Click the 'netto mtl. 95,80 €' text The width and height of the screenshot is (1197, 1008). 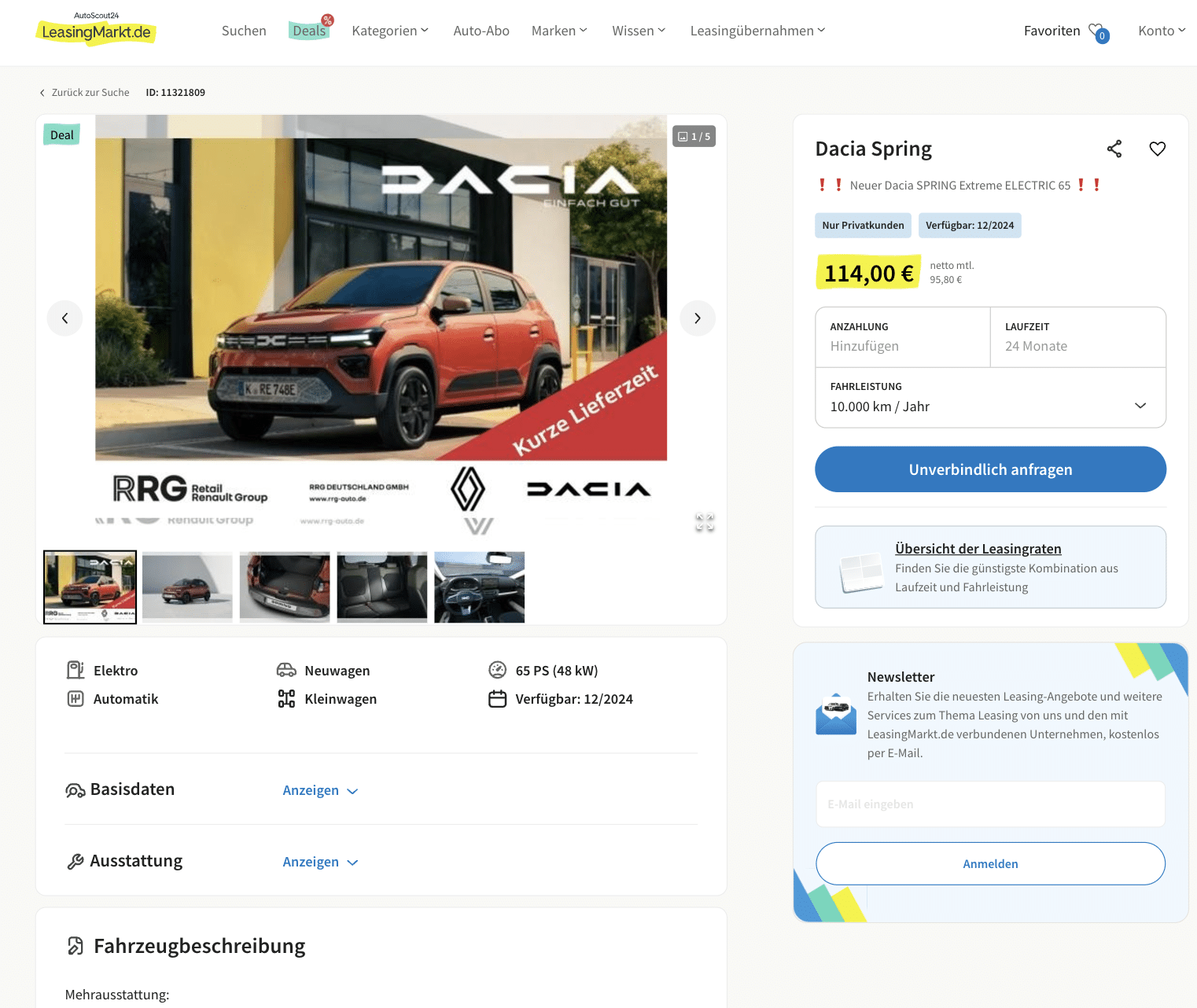click(952, 273)
